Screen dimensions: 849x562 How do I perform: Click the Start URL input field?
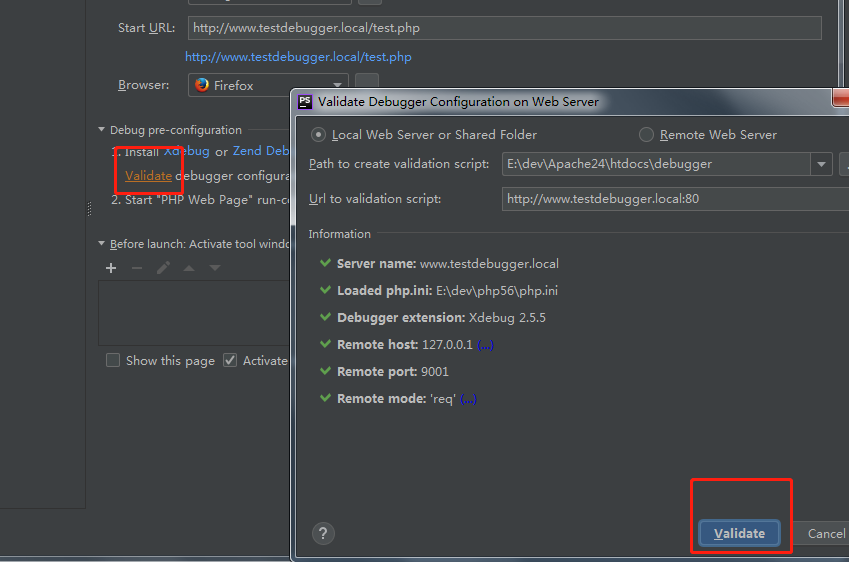505,28
